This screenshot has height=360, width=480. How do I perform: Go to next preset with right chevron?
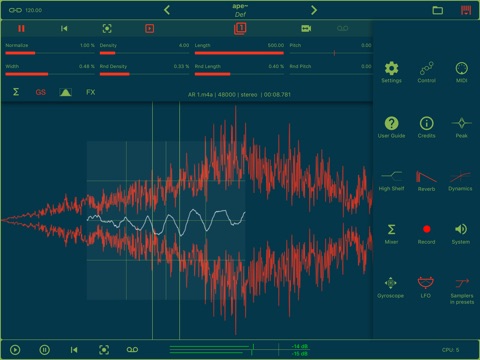314,10
